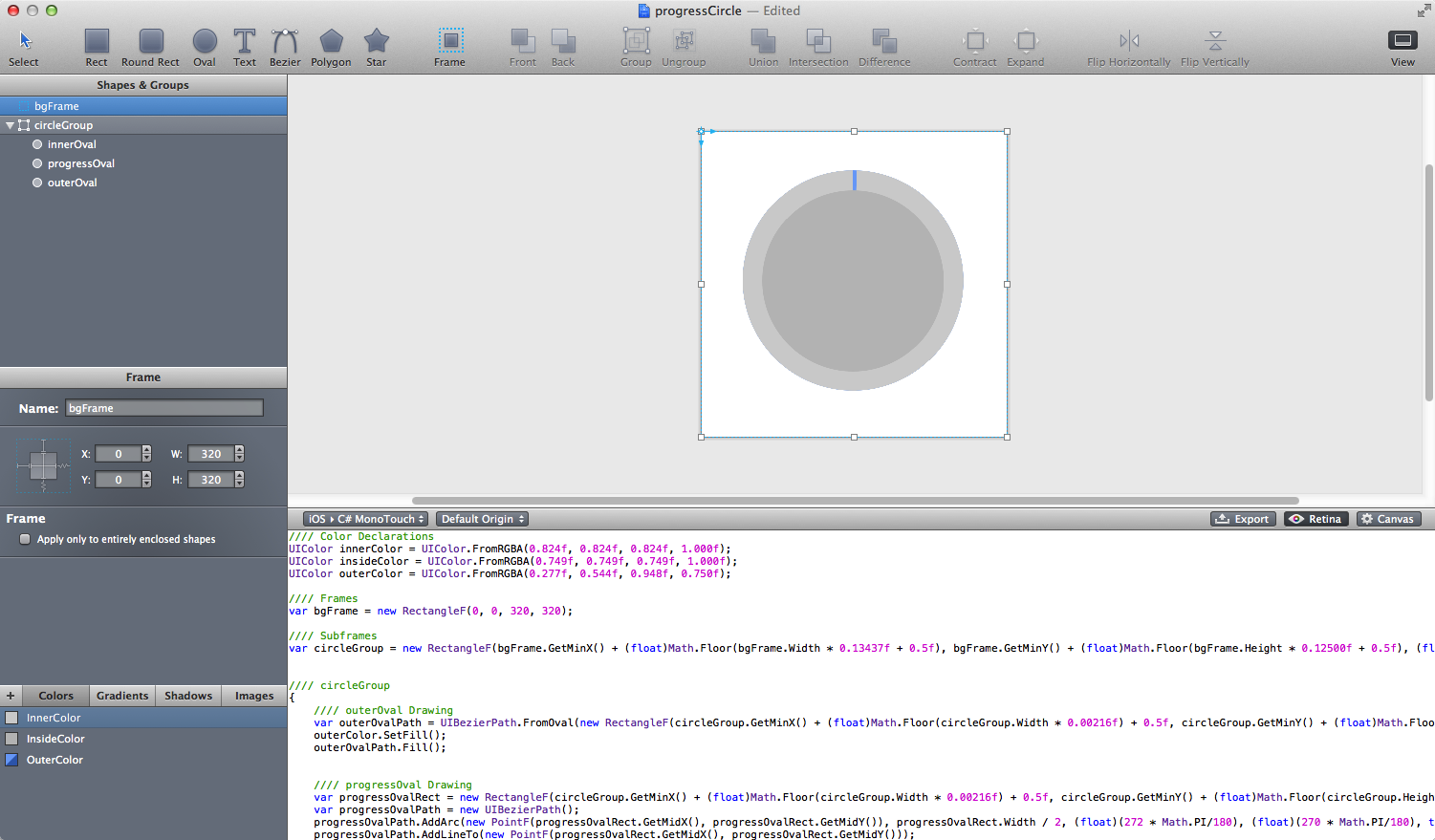Click the W width field

(211, 454)
